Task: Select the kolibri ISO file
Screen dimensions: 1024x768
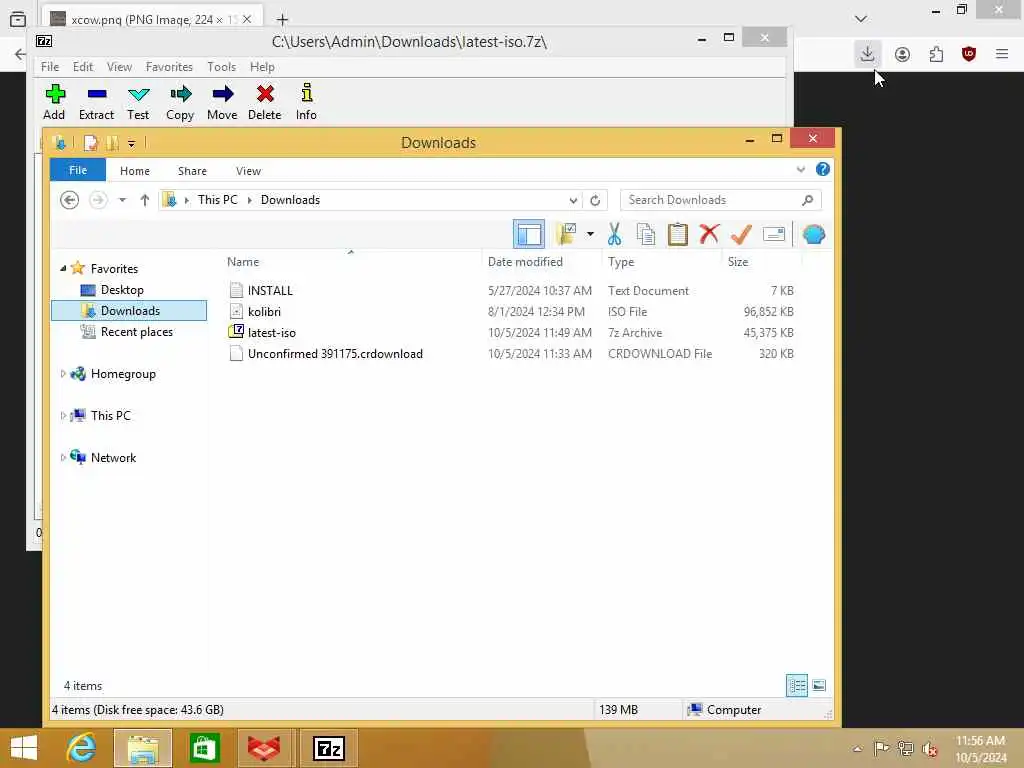Action: tap(264, 312)
